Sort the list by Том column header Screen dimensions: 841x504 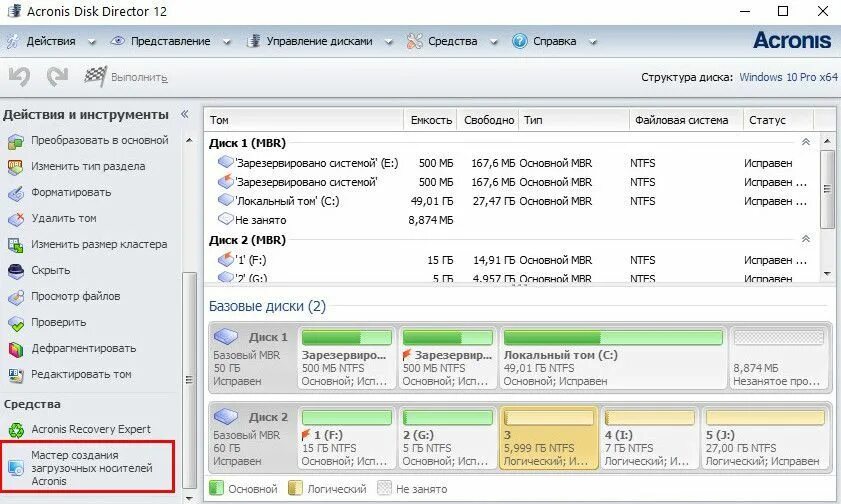tap(304, 120)
